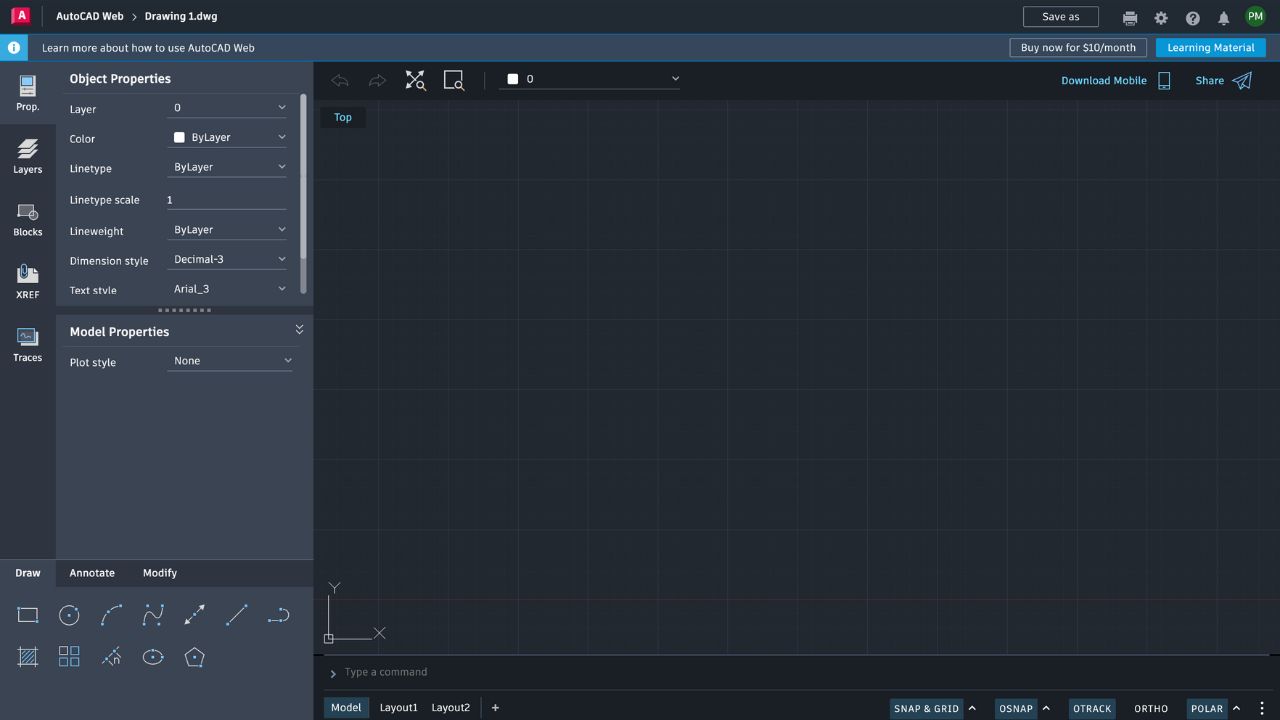
Task: Select the Polygon drawing tool
Action: pos(195,657)
